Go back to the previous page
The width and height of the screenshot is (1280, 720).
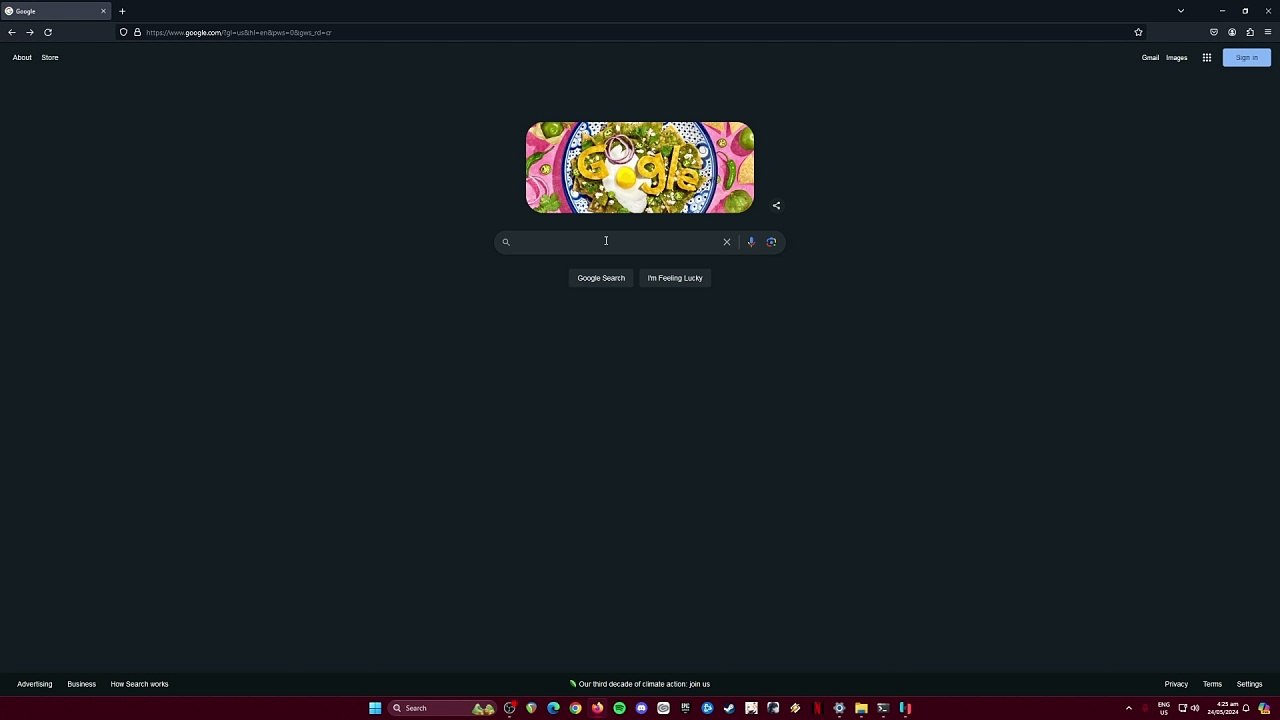(x=12, y=32)
